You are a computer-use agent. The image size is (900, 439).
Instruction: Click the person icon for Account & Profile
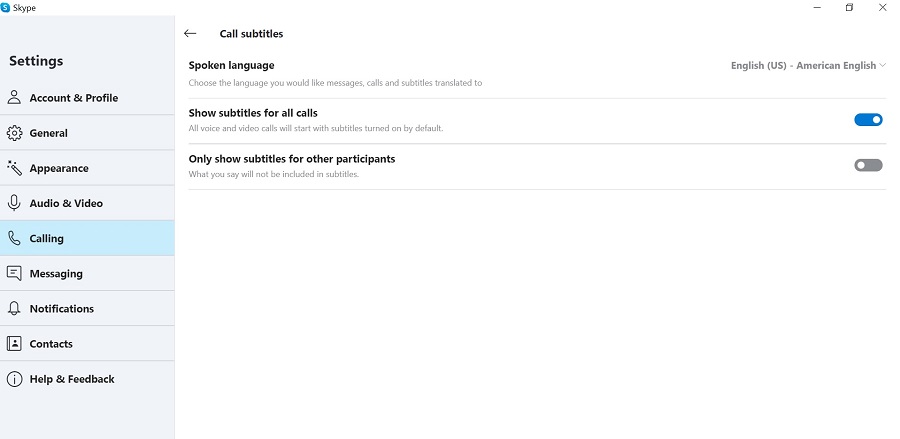coord(14,97)
